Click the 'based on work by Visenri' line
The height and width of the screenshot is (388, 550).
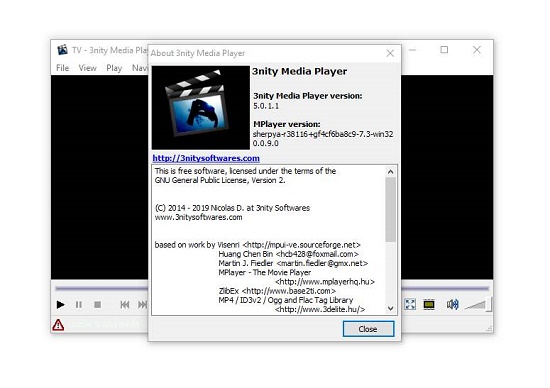(257, 245)
